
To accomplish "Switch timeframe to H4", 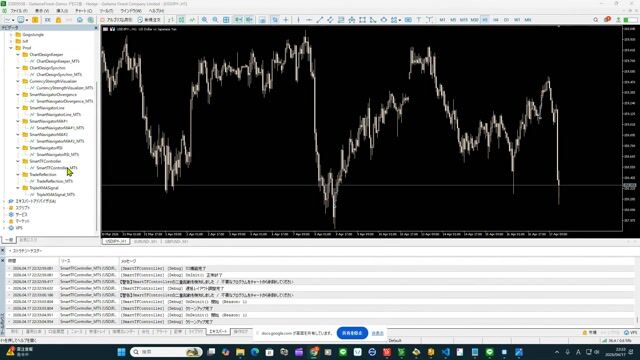I will [x=496, y=20].
